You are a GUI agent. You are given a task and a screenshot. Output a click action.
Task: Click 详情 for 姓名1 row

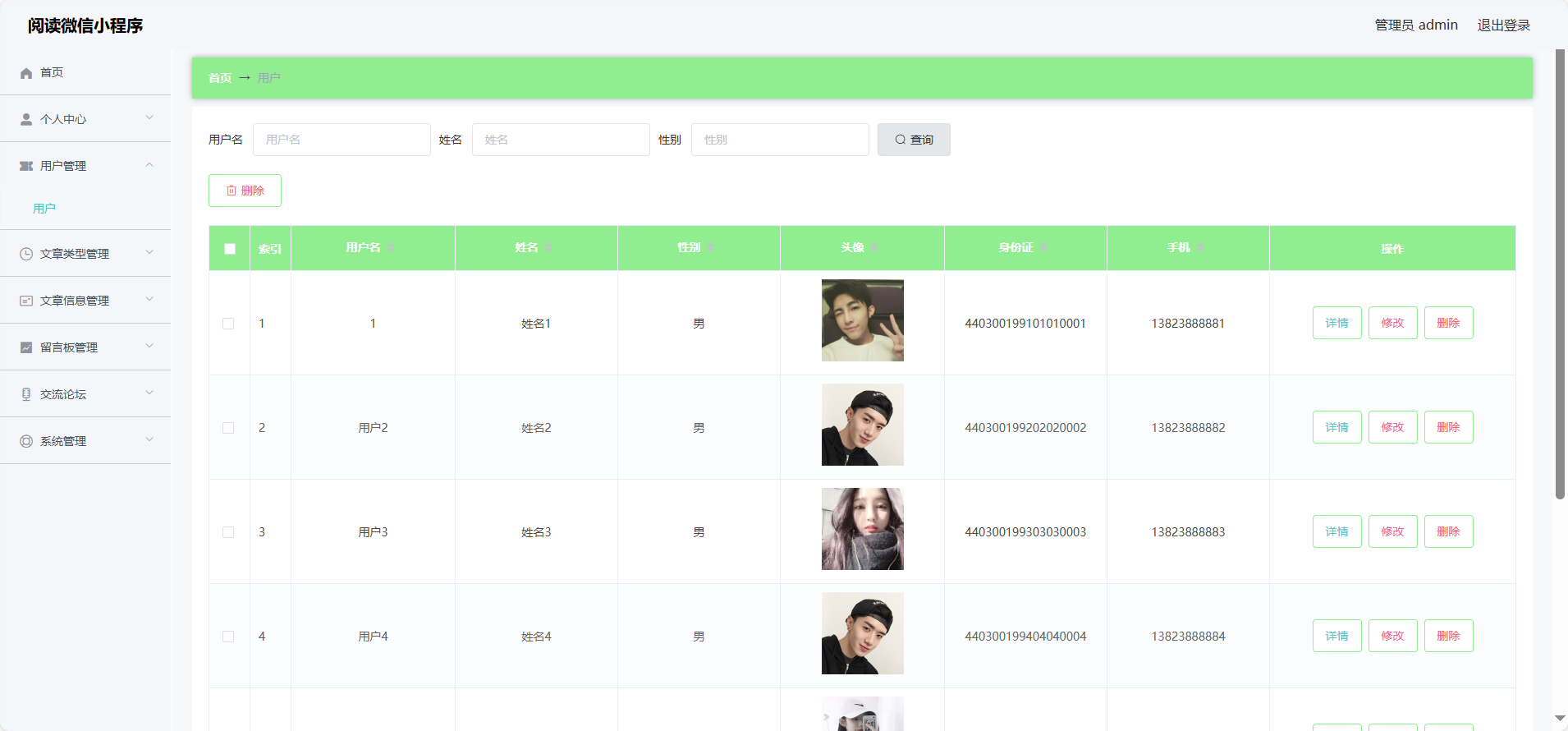click(x=1337, y=323)
